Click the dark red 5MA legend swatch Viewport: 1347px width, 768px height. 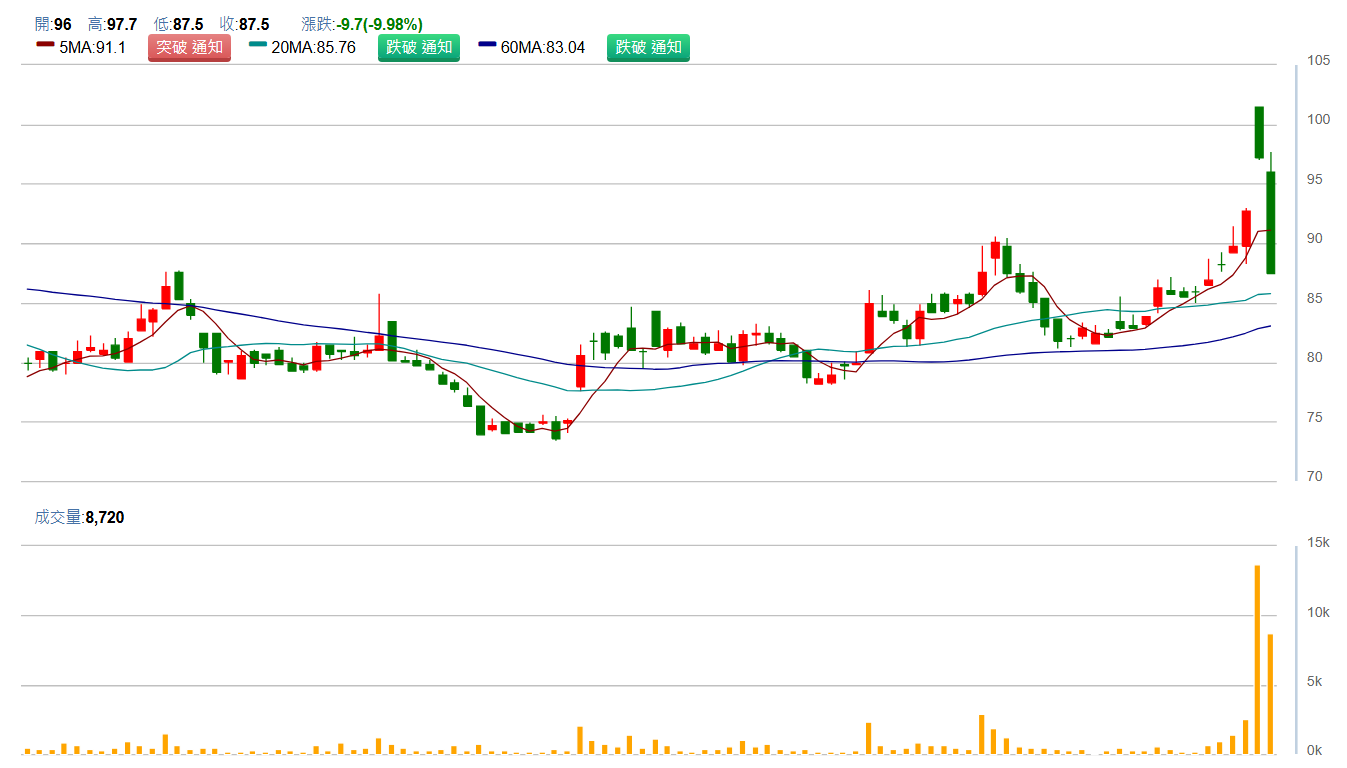[x=45, y=45]
